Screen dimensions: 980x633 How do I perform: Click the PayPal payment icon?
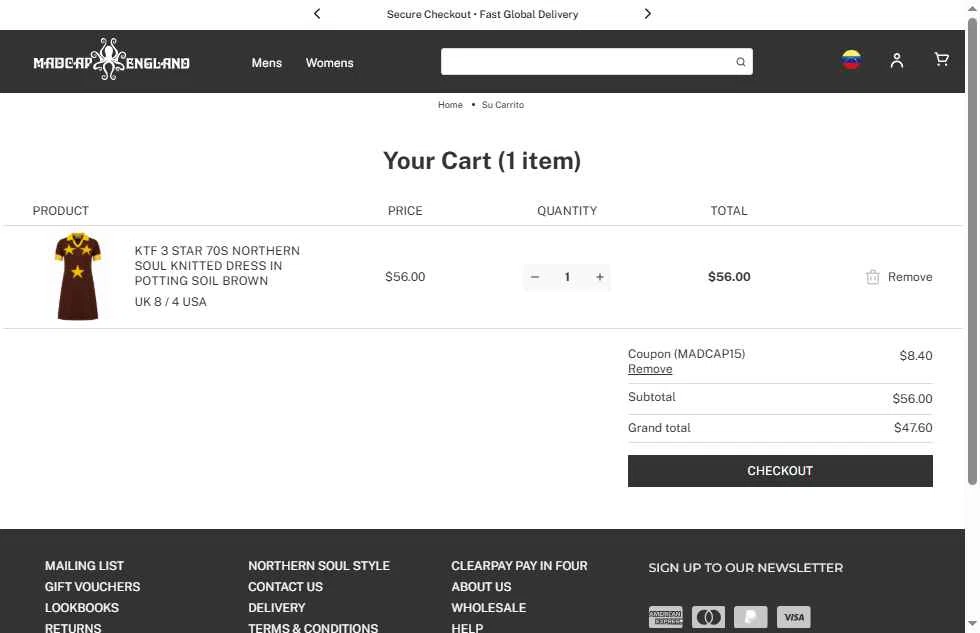751,617
